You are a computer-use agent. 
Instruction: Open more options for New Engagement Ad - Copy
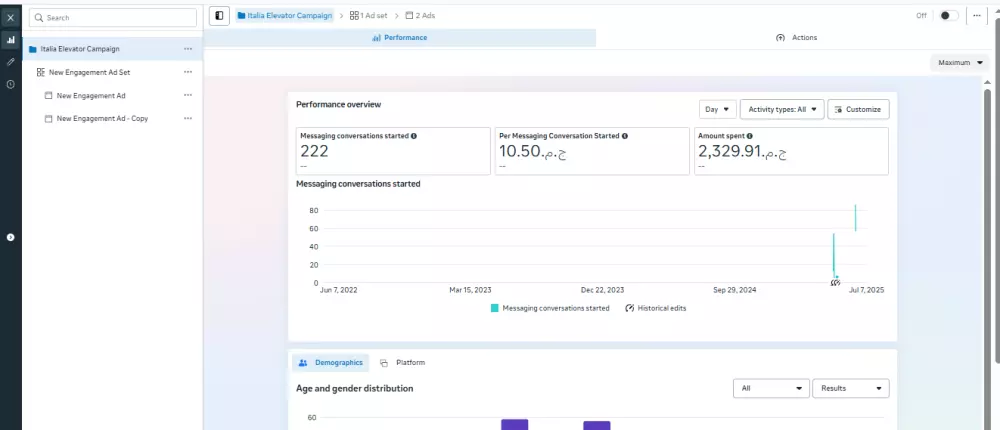pyautogui.click(x=188, y=118)
